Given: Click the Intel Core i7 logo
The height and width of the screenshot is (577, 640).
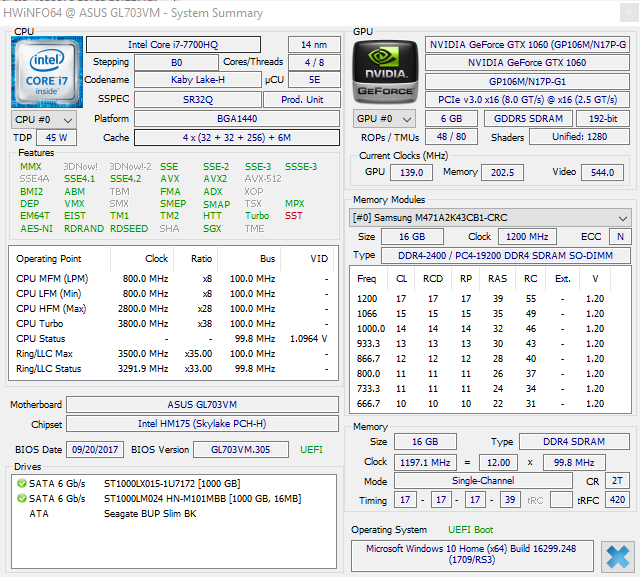Looking at the screenshot, I should 47,72.
